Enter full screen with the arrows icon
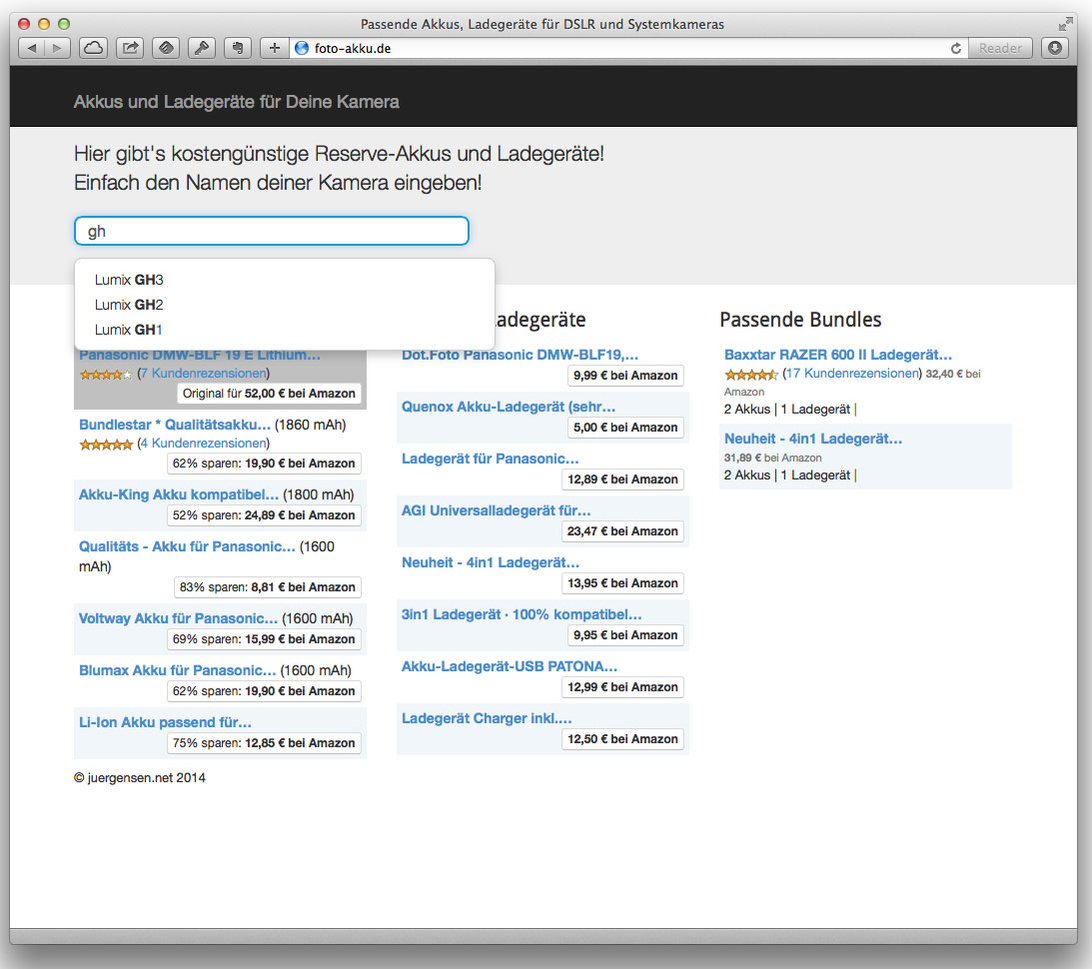 click(1065, 24)
